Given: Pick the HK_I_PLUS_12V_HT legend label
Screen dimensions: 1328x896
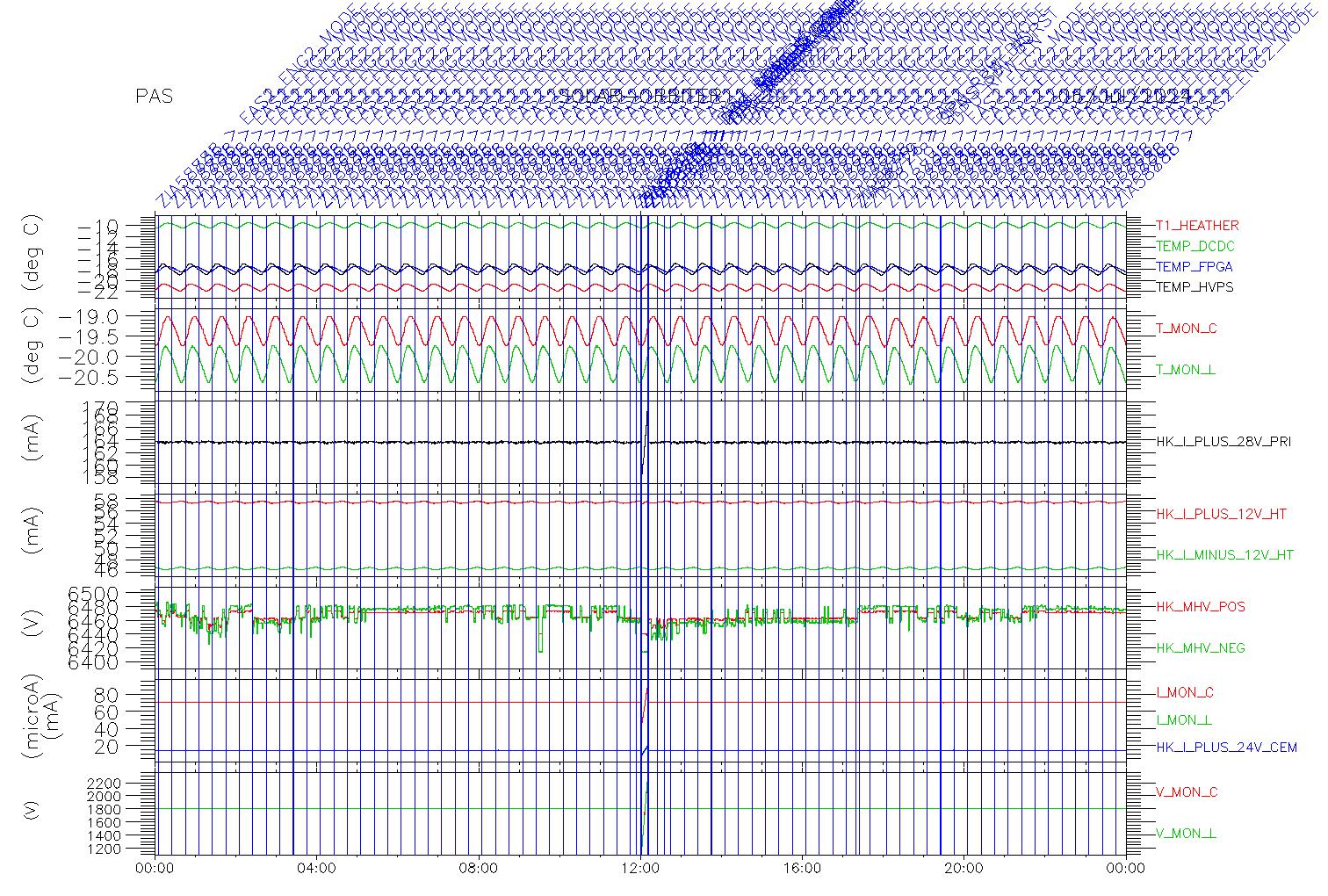Looking at the screenshot, I should point(1222,514).
